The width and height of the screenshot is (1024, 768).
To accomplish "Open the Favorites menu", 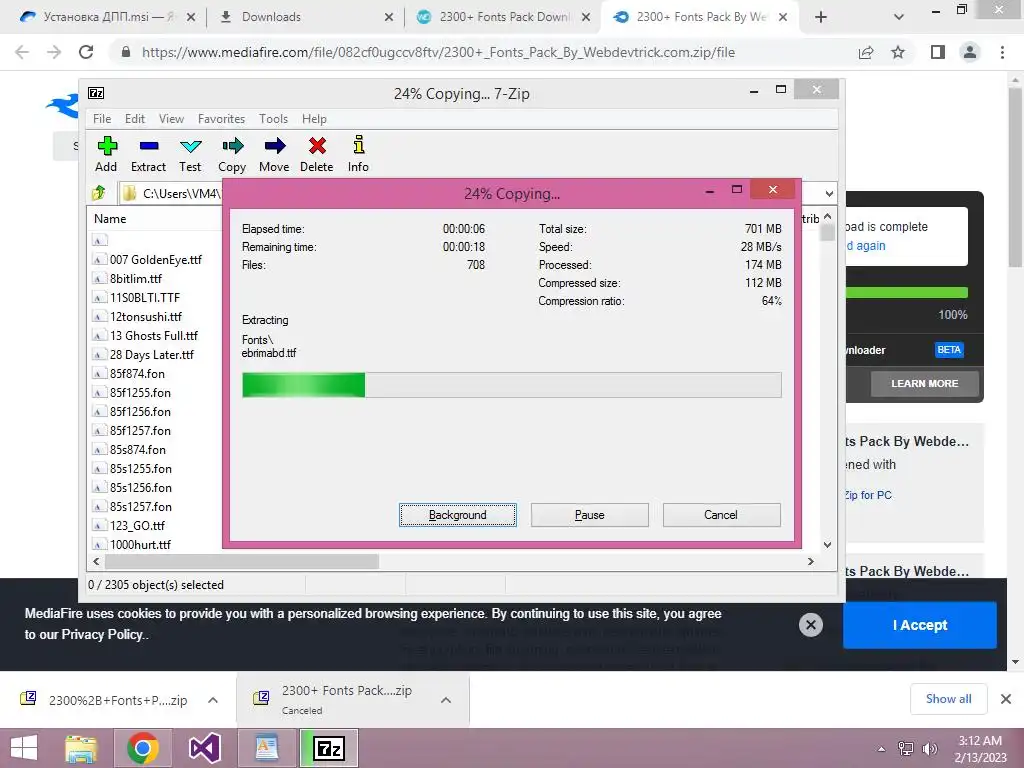I will 221,119.
